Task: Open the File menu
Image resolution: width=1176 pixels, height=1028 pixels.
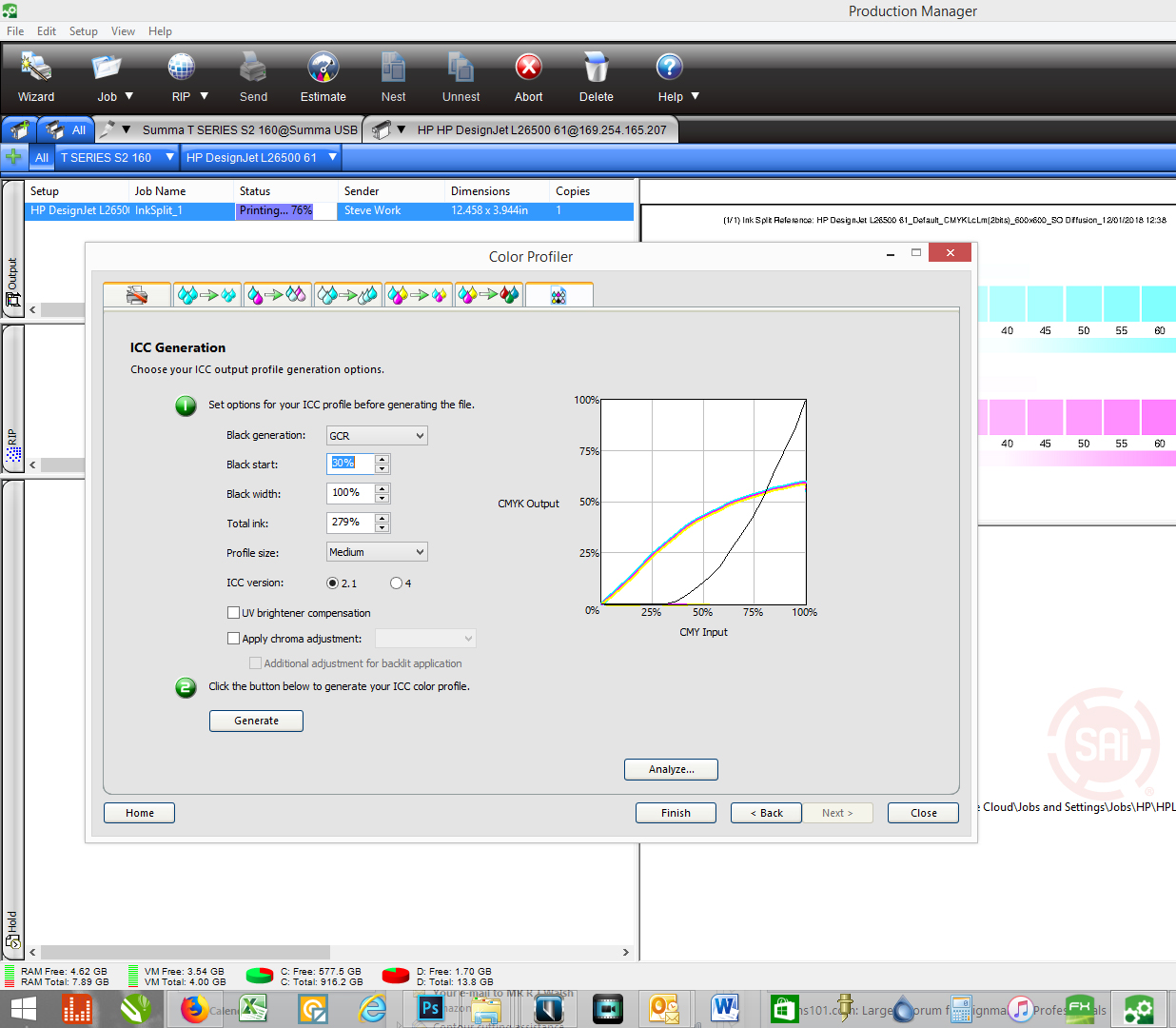Action: click(15, 30)
